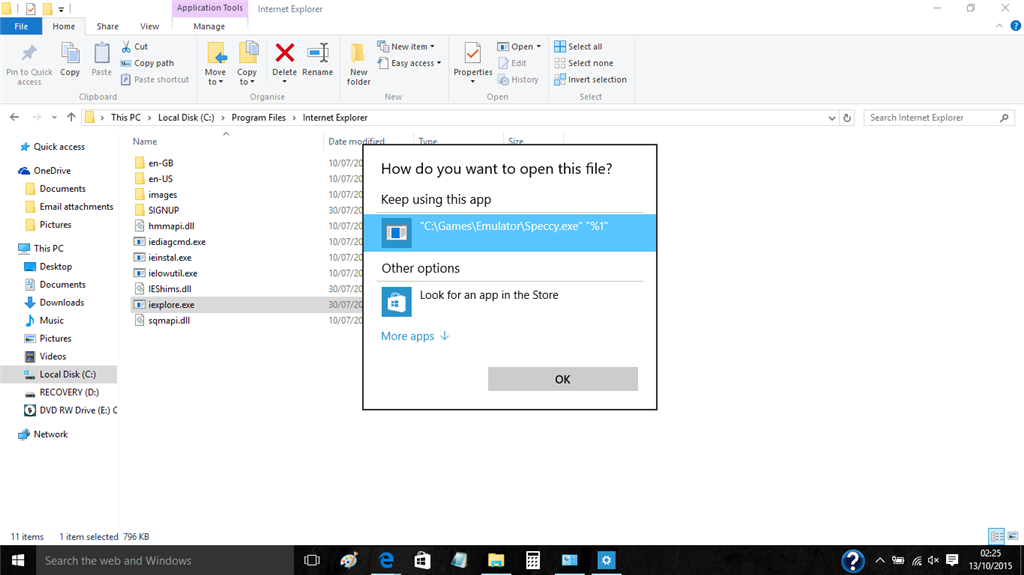The width and height of the screenshot is (1024, 575).
Task: Click the More apps link
Action: (x=415, y=336)
